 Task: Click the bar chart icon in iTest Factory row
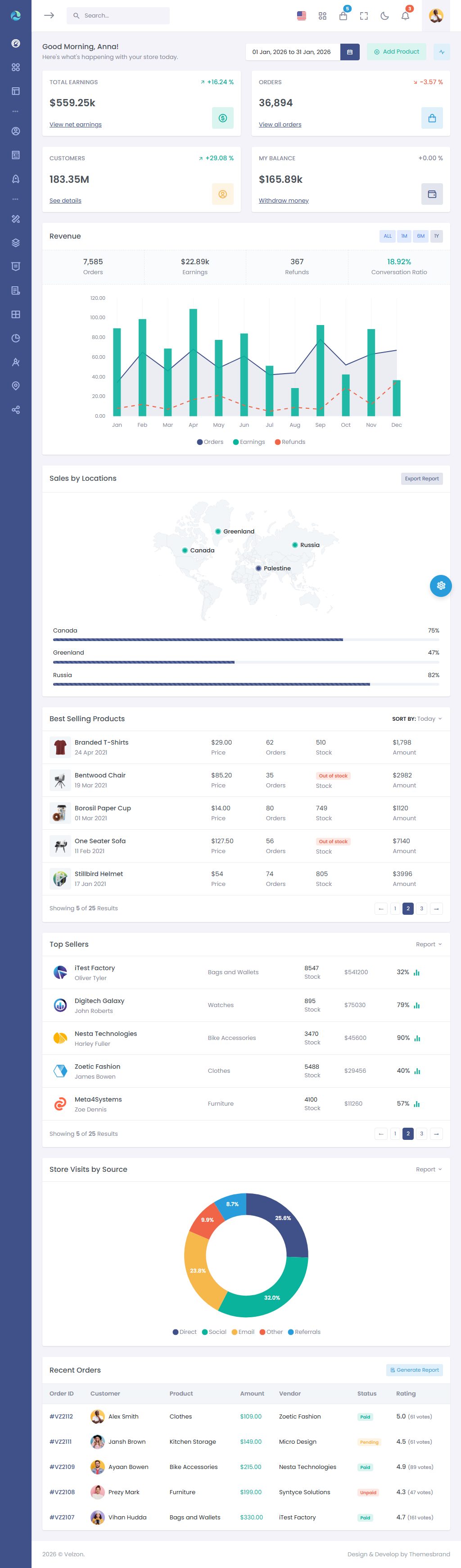coord(416,973)
